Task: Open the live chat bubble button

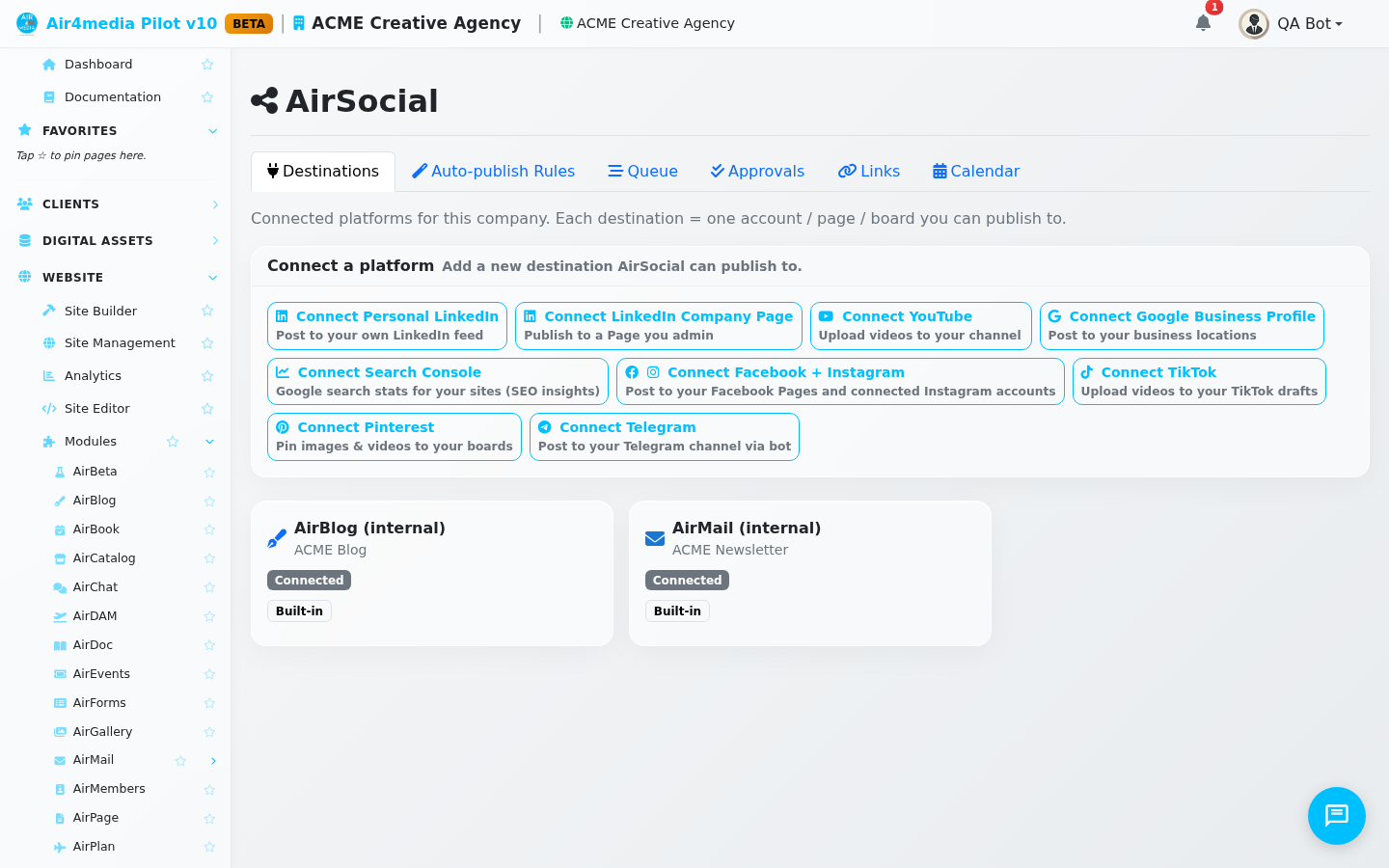Action: [x=1336, y=816]
